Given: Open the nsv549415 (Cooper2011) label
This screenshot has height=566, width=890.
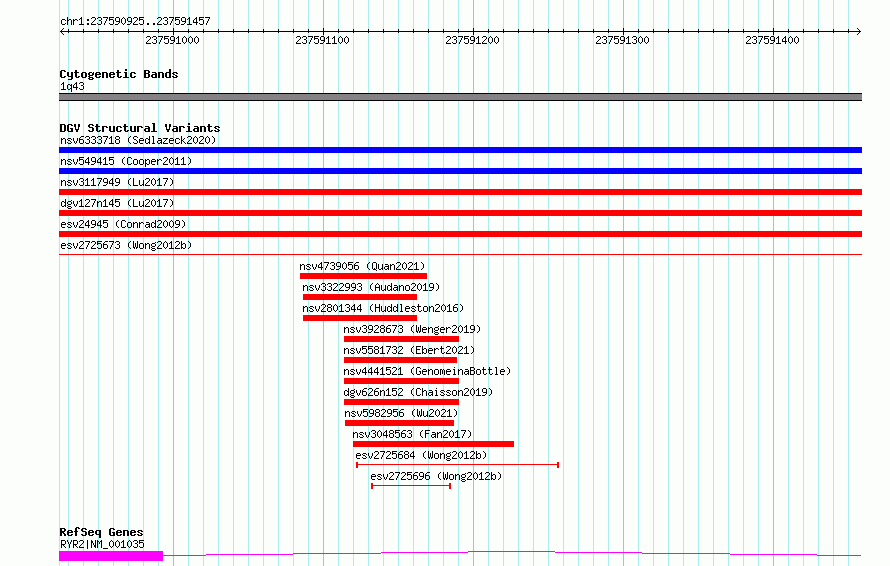Looking at the screenshot, I should click(x=126, y=161).
